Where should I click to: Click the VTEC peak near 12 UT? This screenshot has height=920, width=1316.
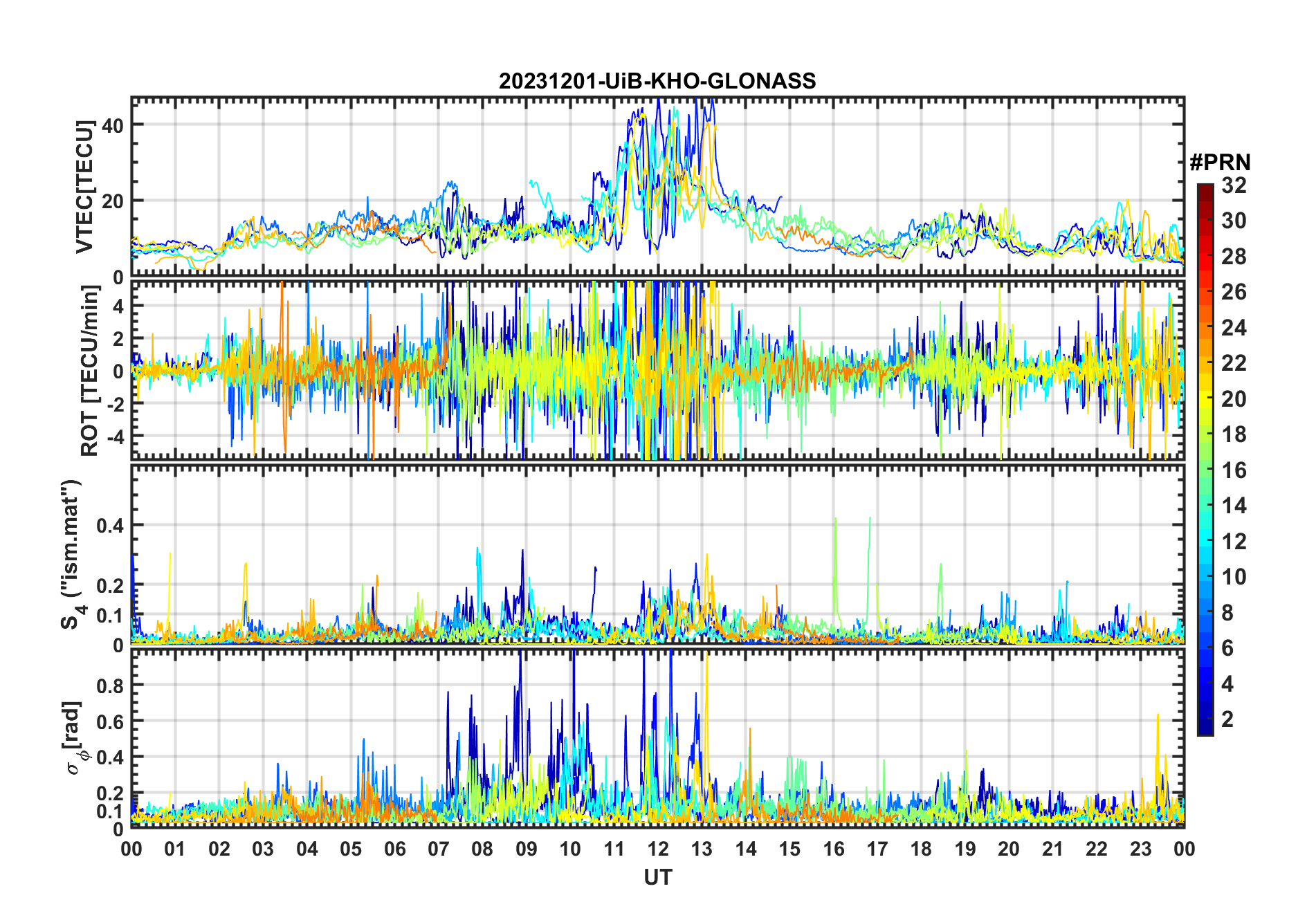coord(658,101)
